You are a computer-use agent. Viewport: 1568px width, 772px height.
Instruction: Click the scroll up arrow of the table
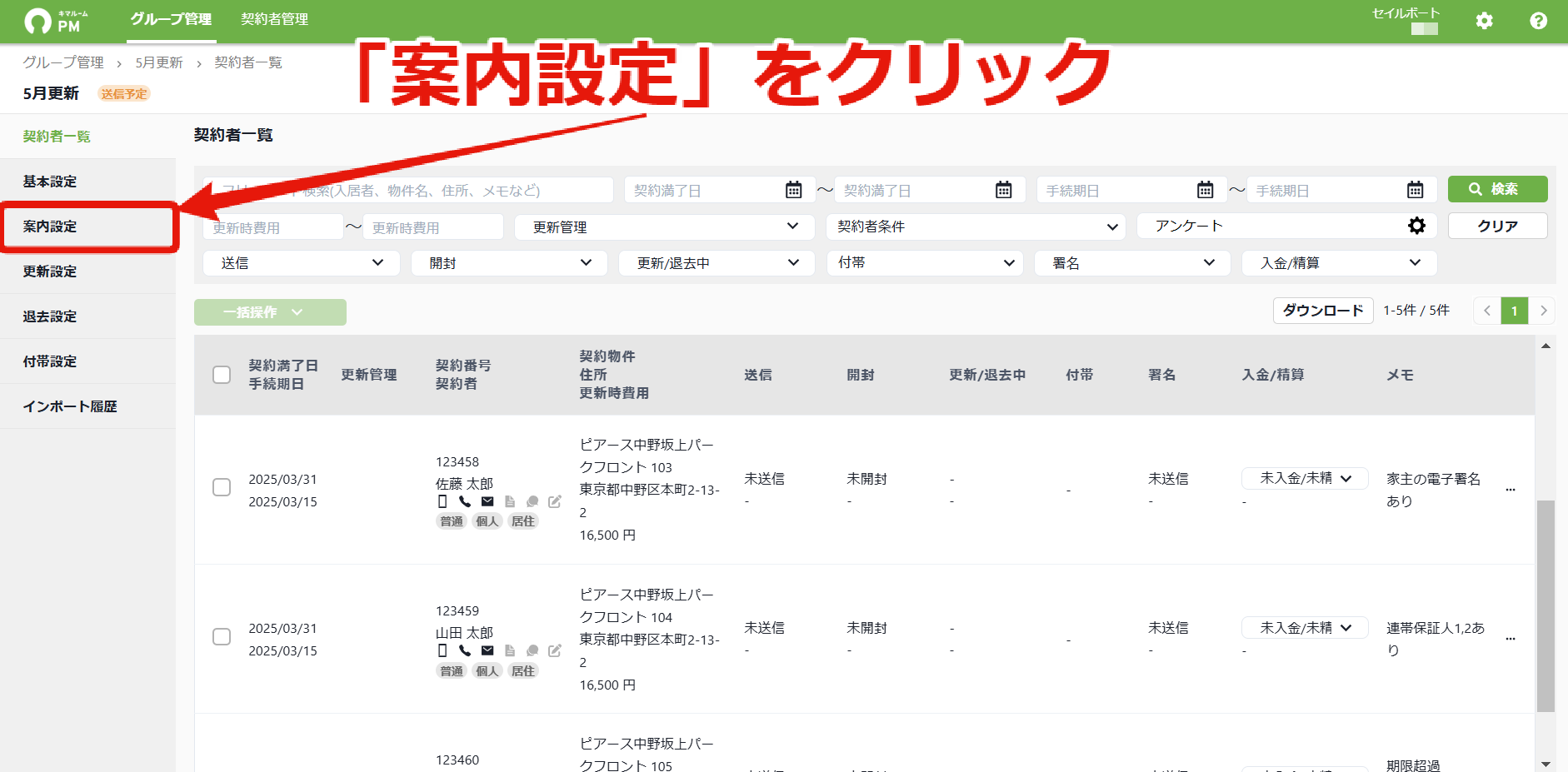click(1546, 346)
